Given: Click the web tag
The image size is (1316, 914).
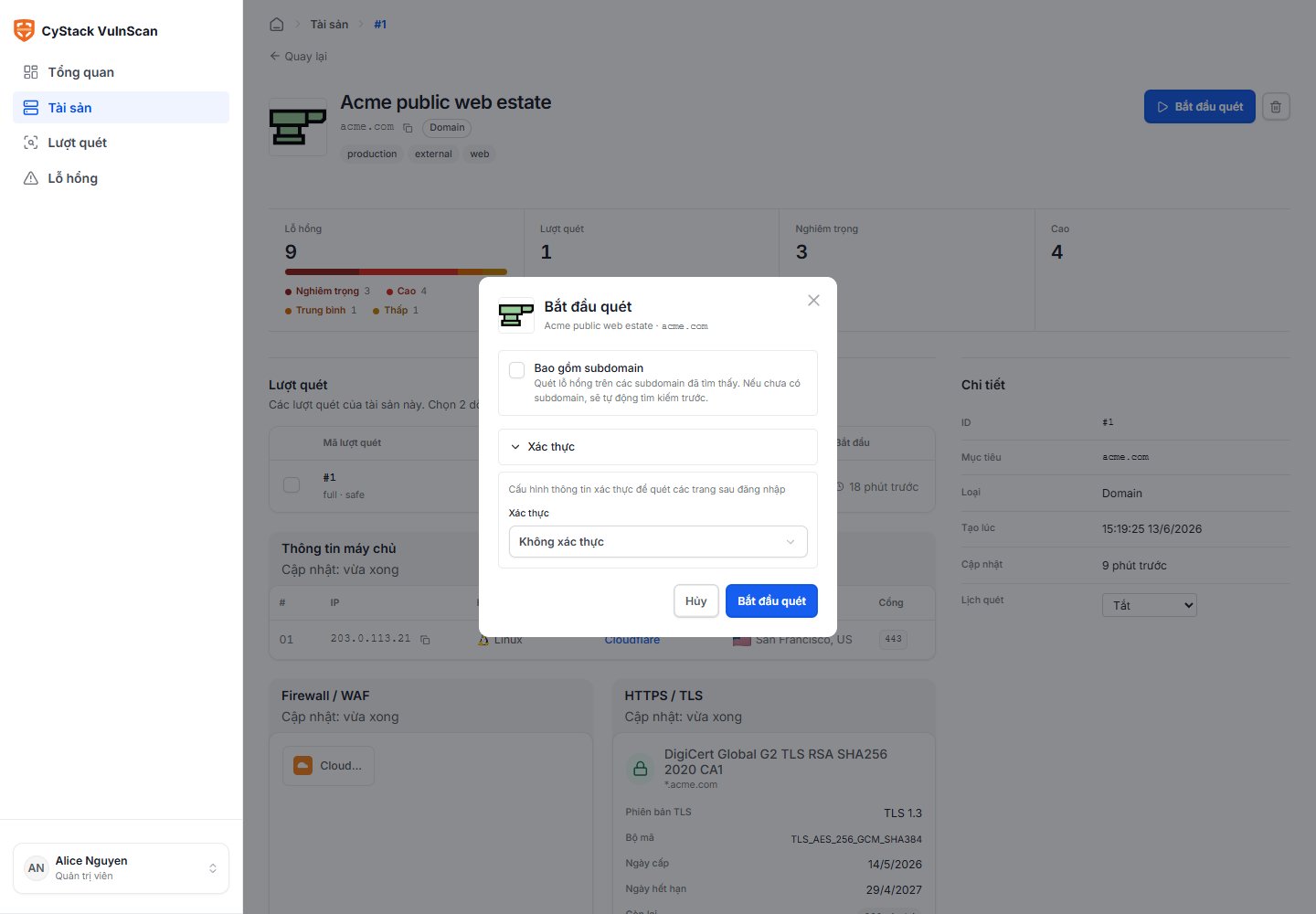Looking at the screenshot, I should (480, 154).
